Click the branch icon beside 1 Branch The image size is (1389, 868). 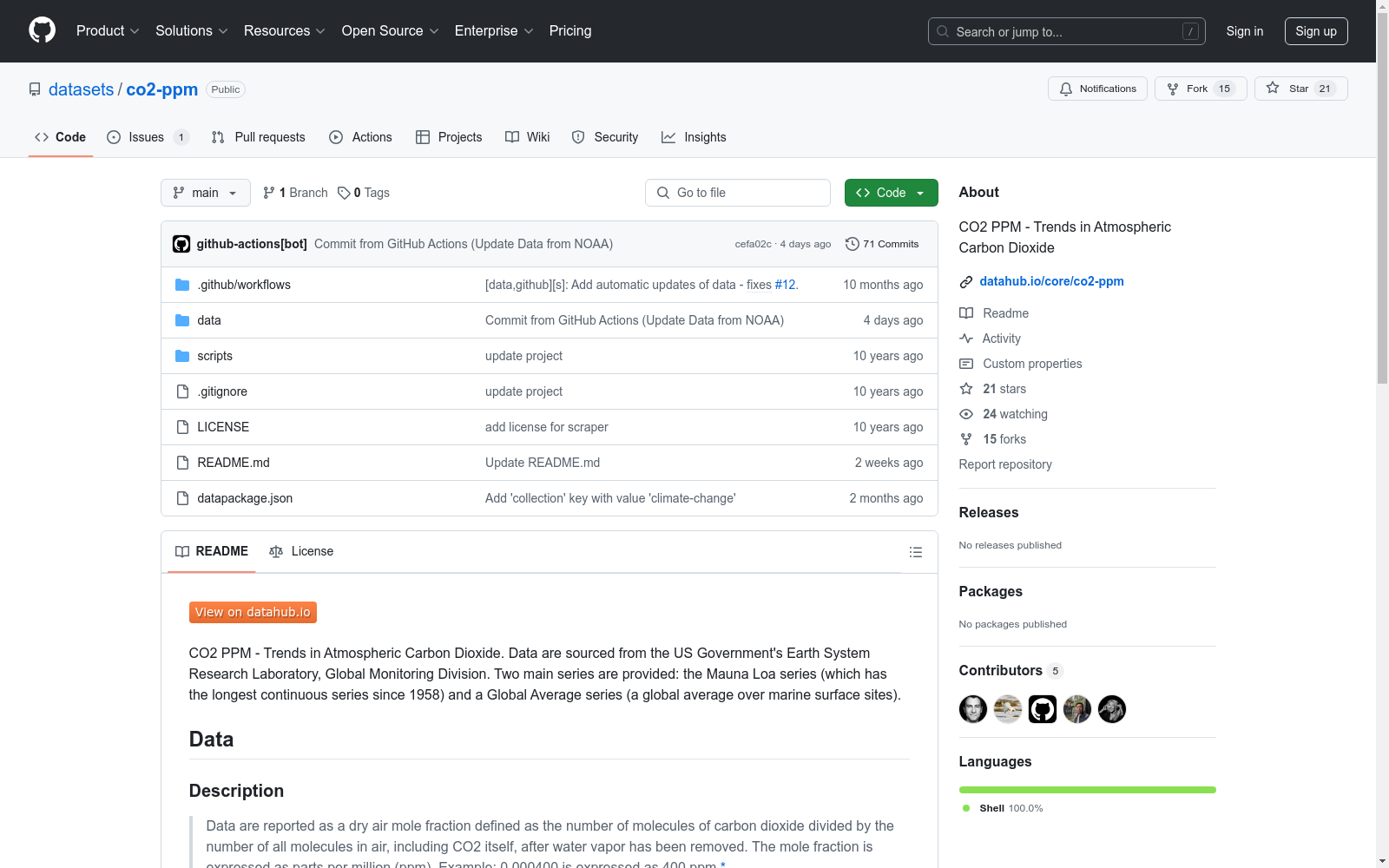point(269,193)
